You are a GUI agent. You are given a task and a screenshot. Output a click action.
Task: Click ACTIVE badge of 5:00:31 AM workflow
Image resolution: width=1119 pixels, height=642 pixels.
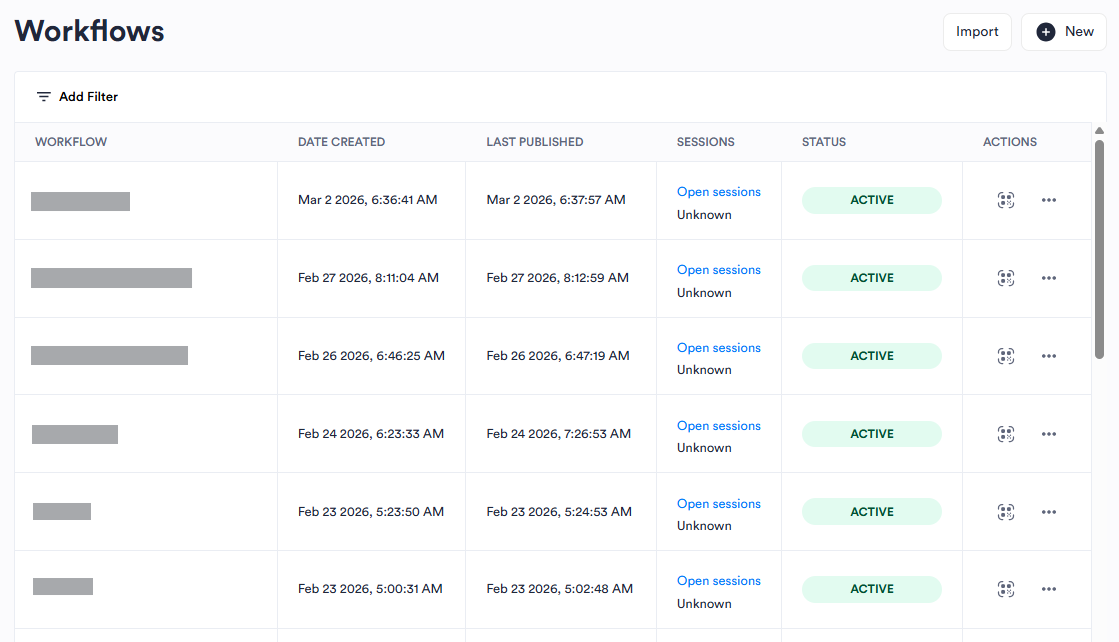click(x=871, y=589)
